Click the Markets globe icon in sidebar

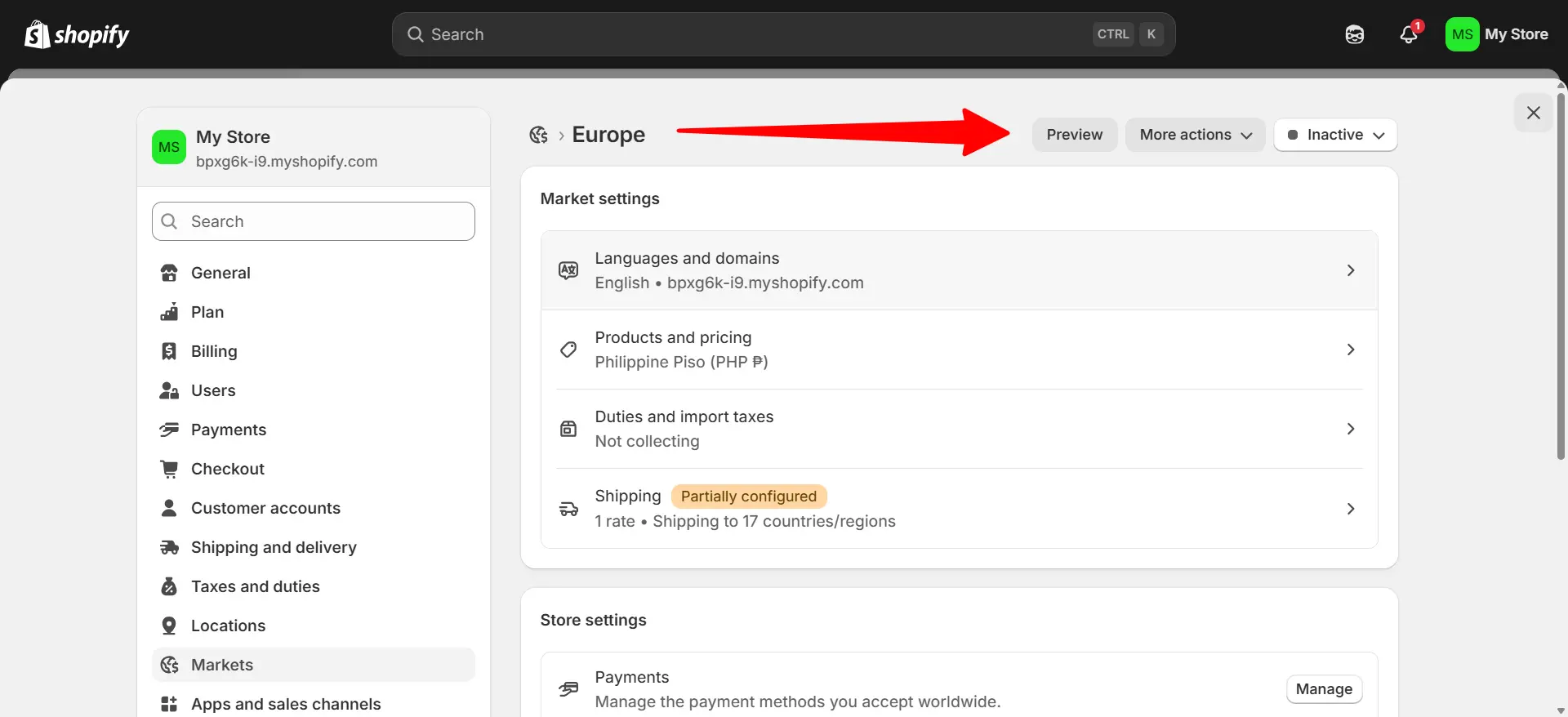(x=169, y=665)
